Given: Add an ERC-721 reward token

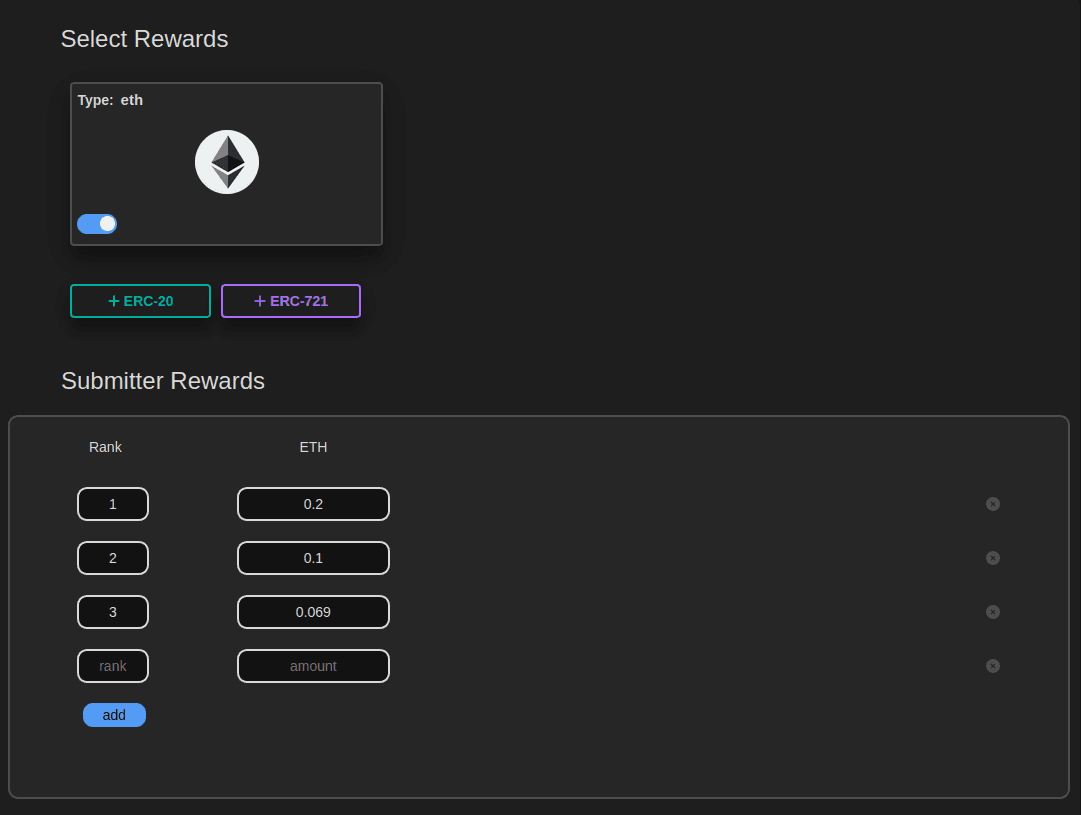Looking at the screenshot, I should [x=291, y=301].
